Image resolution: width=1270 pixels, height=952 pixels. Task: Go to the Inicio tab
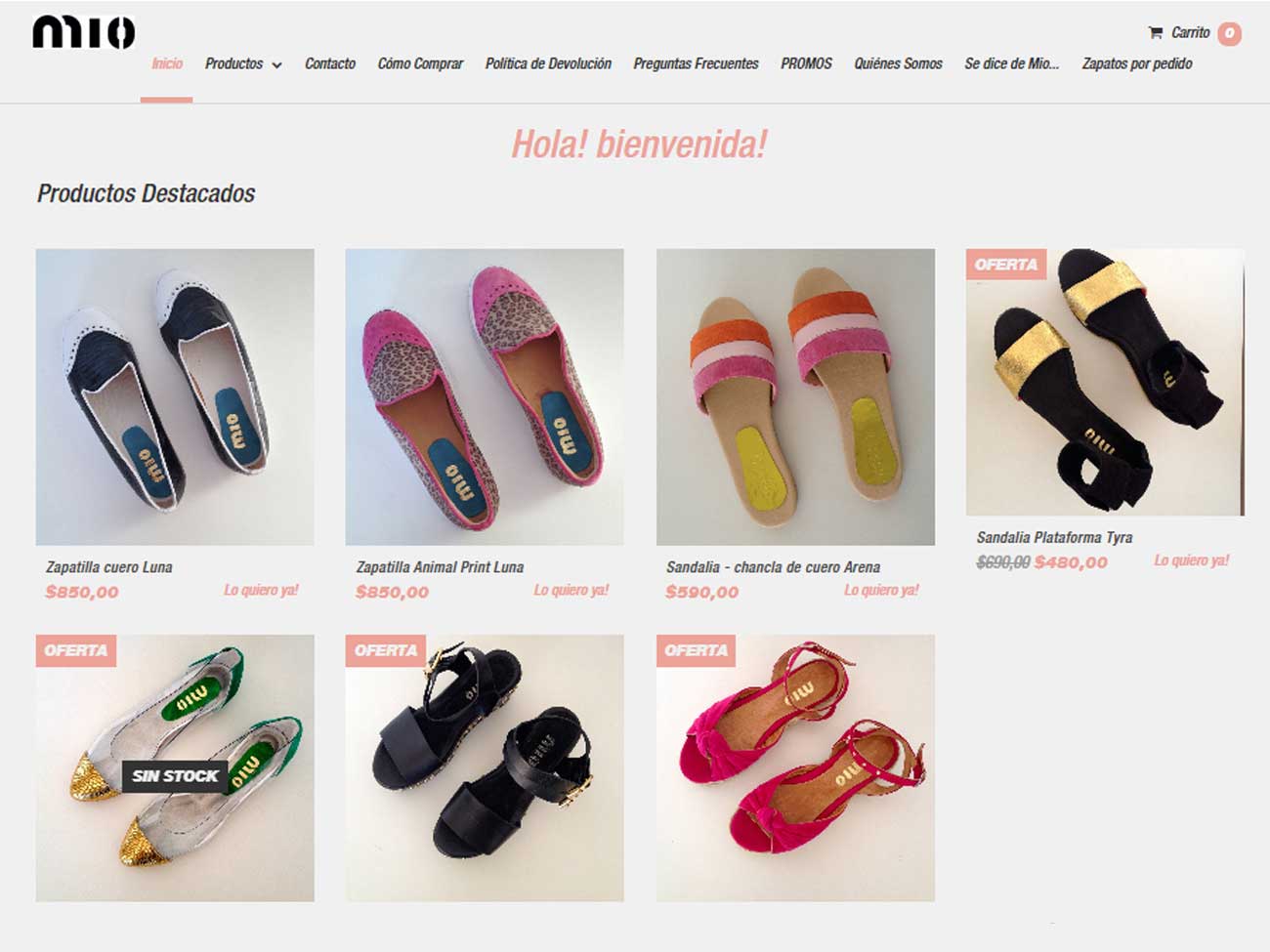(167, 63)
